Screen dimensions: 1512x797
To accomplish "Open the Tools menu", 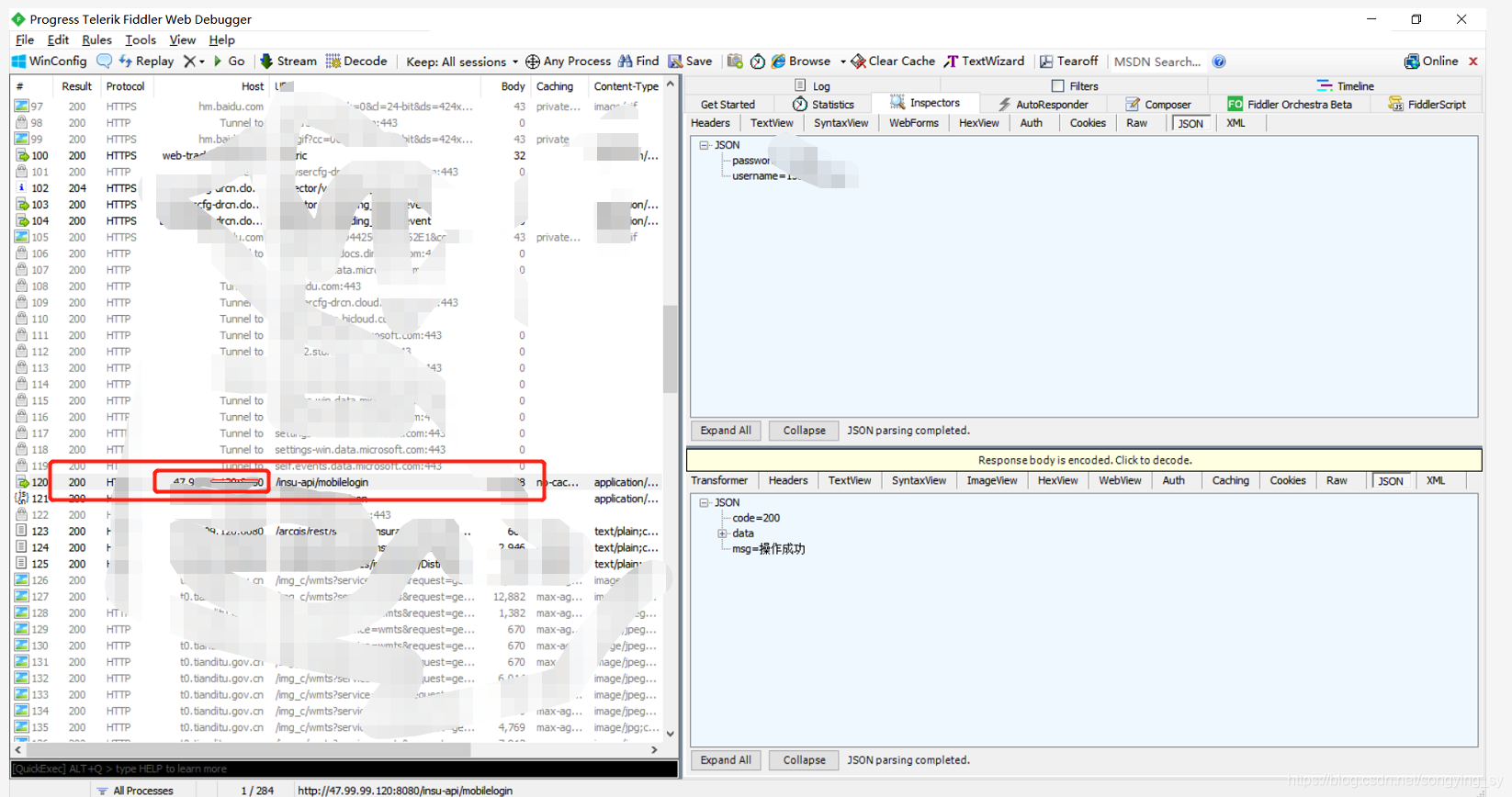I will tap(141, 39).
